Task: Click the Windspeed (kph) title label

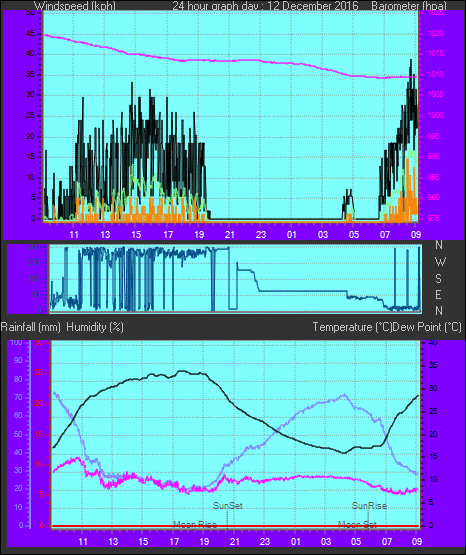Action: (x=75, y=6)
